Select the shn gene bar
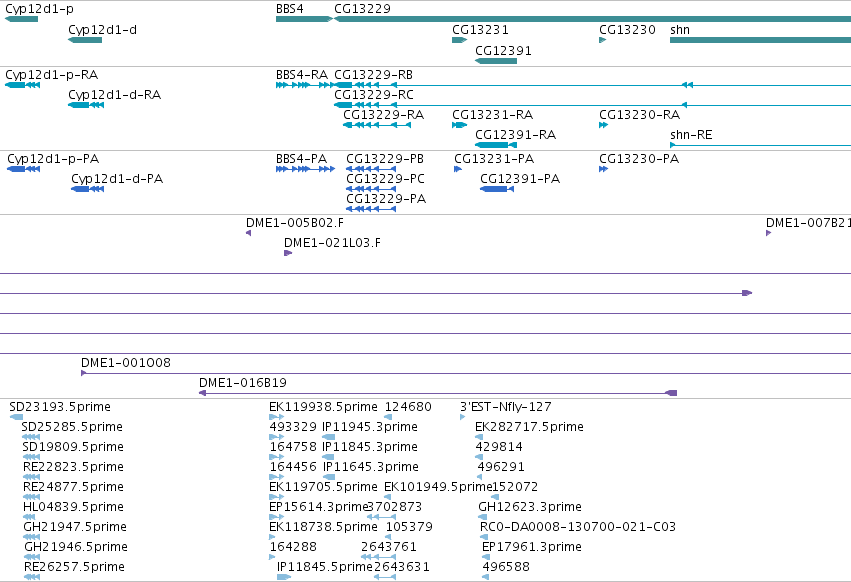 pos(760,40)
